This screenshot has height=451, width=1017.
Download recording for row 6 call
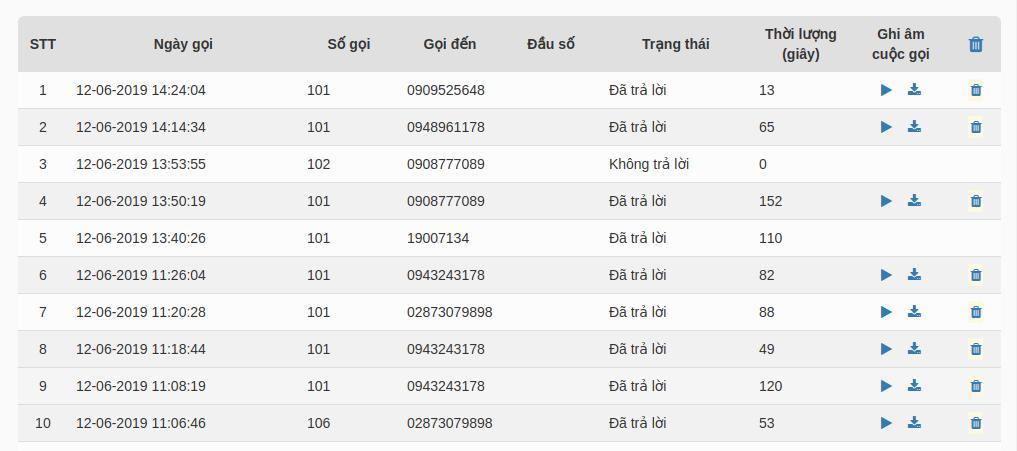[914, 274]
